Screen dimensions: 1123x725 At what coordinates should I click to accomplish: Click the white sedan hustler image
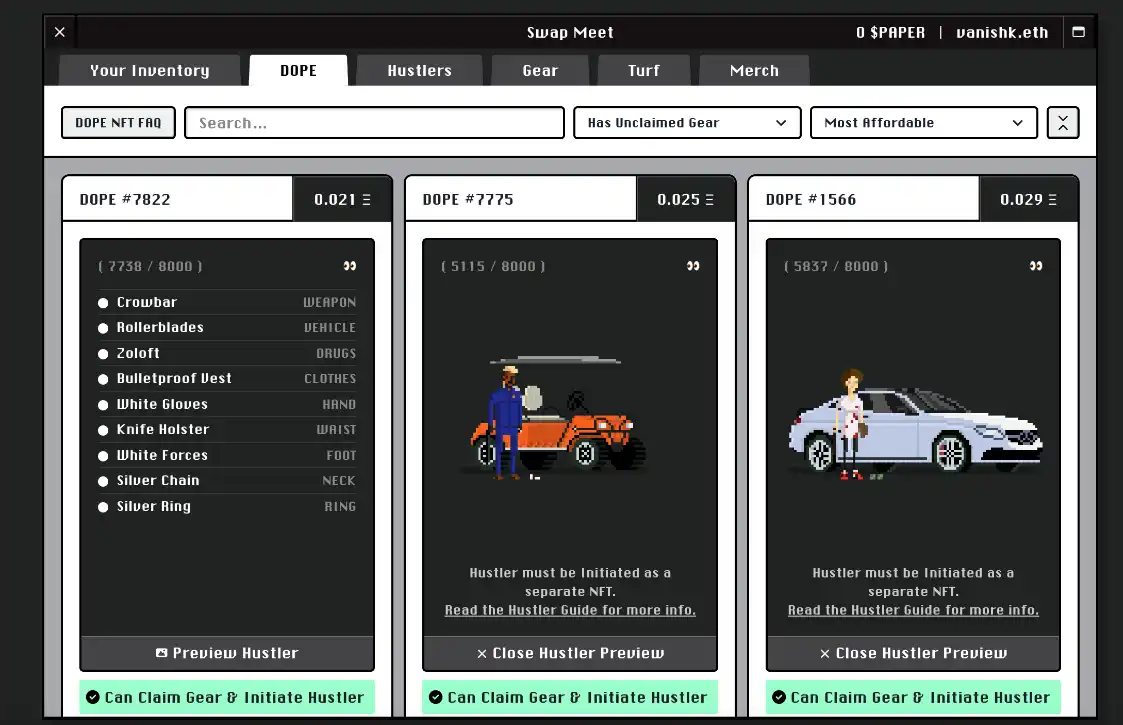914,424
